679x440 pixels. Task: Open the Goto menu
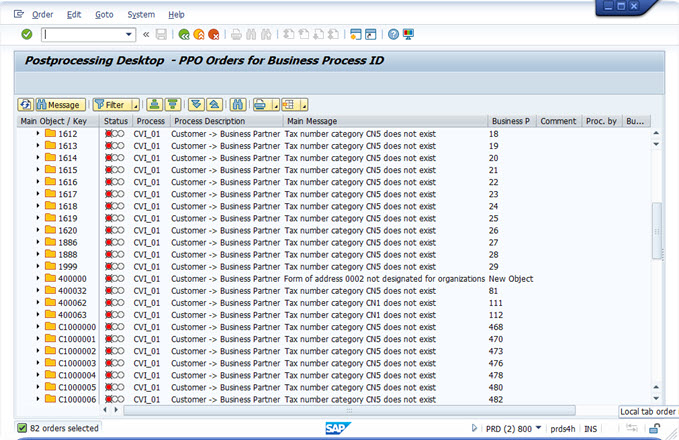coord(104,15)
